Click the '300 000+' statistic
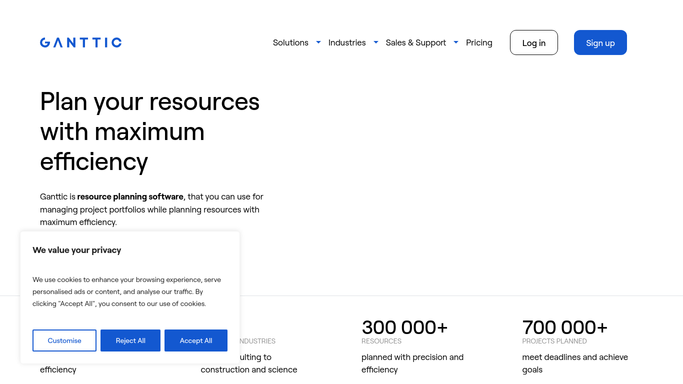Viewport: 683px width, 384px height. [x=404, y=327]
